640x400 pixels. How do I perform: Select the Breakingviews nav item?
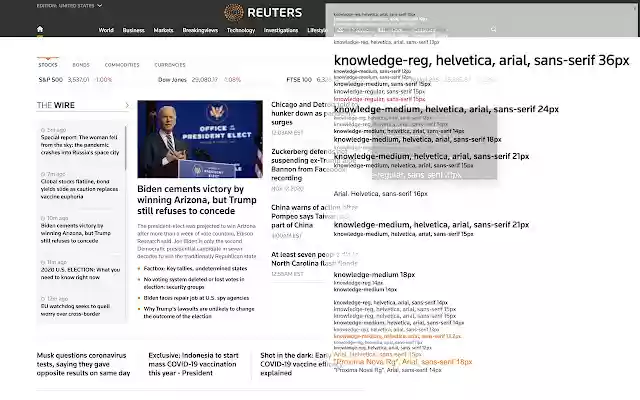pos(200,30)
